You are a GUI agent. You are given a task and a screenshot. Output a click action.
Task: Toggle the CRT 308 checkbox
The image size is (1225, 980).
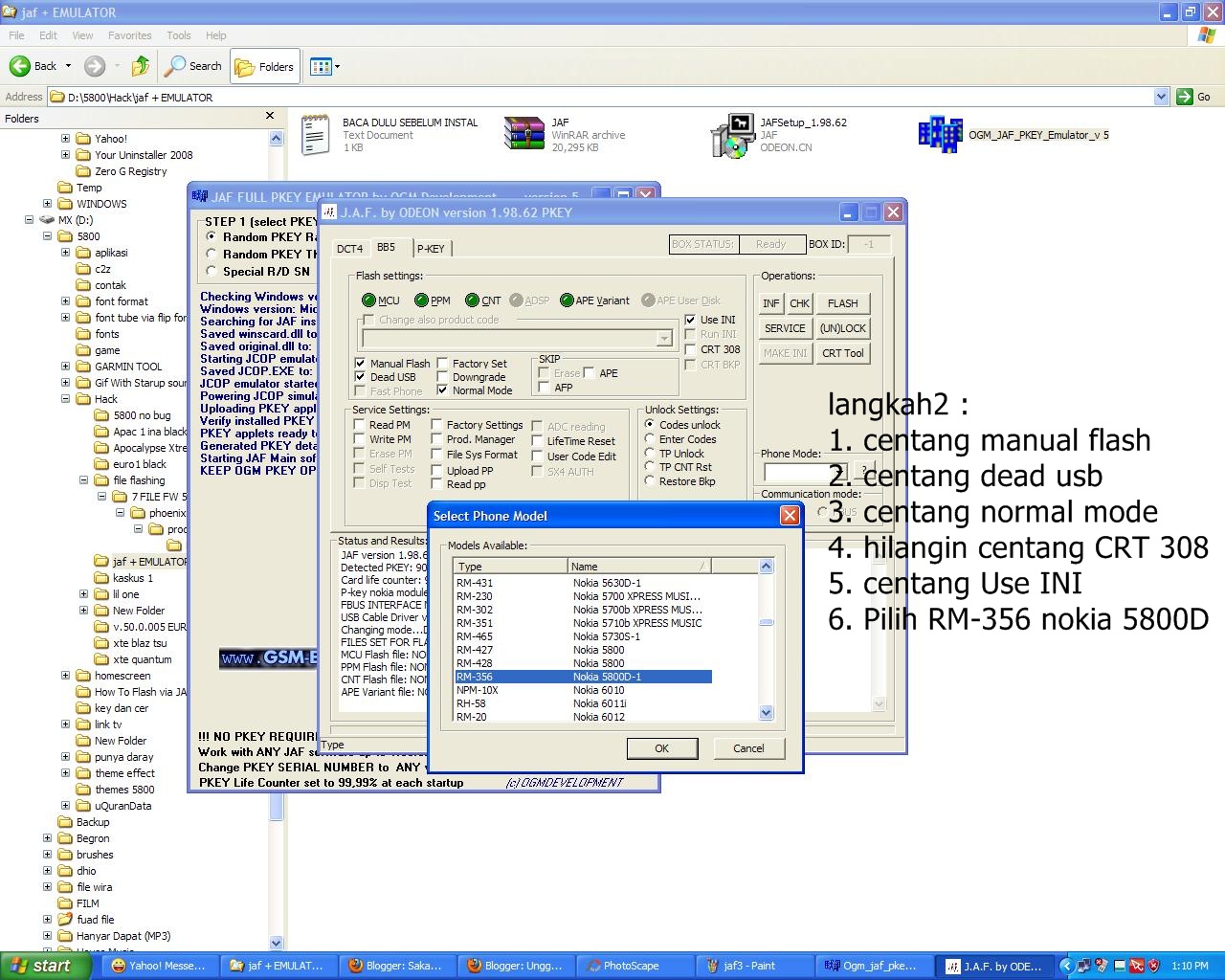690,349
